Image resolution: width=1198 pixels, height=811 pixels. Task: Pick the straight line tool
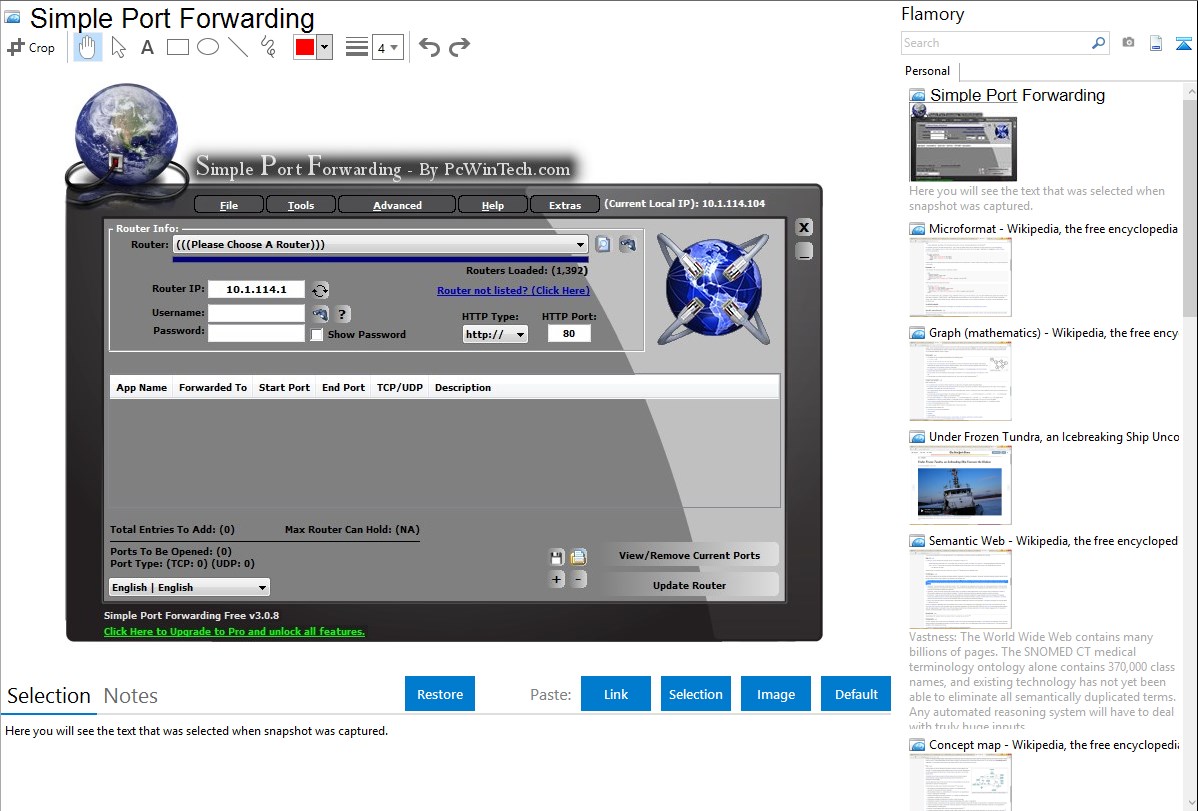(x=238, y=47)
